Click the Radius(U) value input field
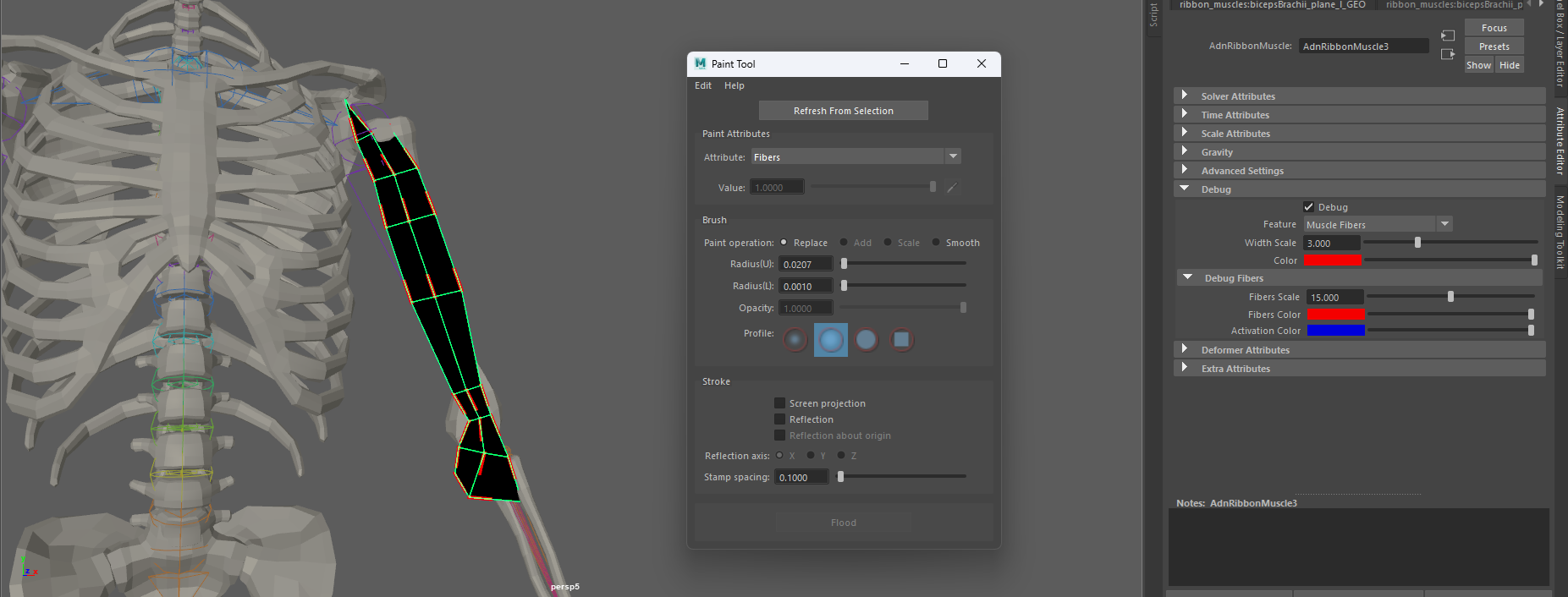The width and height of the screenshot is (1568, 597). pyautogui.click(x=805, y=265)
